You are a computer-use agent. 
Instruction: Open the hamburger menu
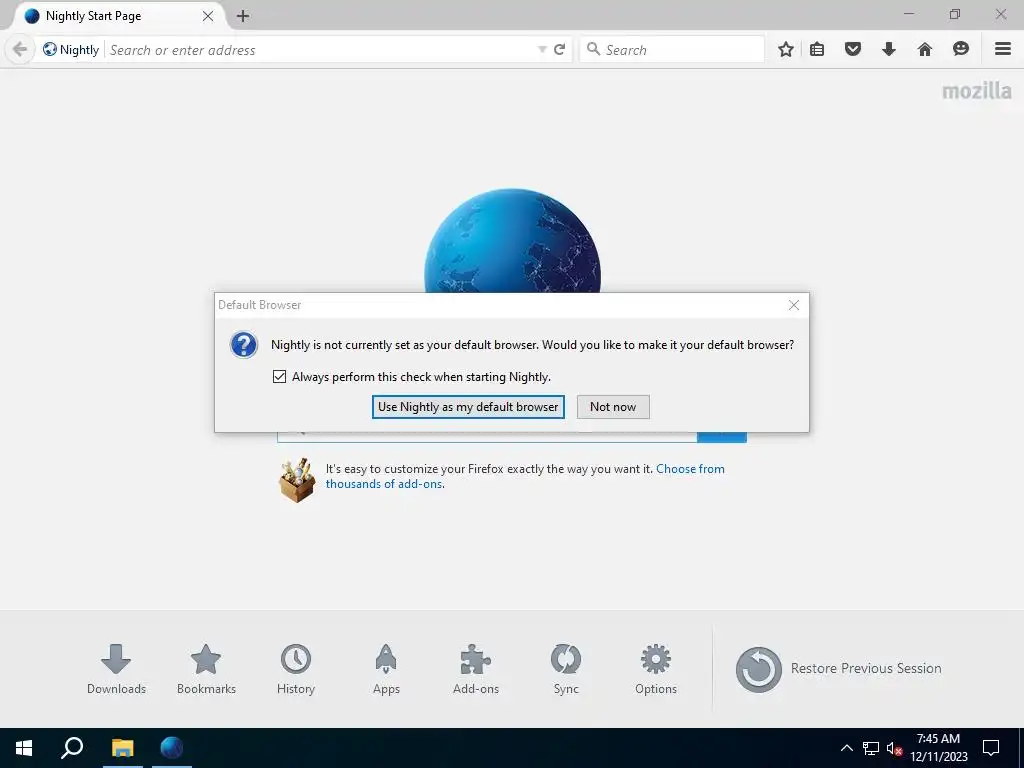point(1003,49)
